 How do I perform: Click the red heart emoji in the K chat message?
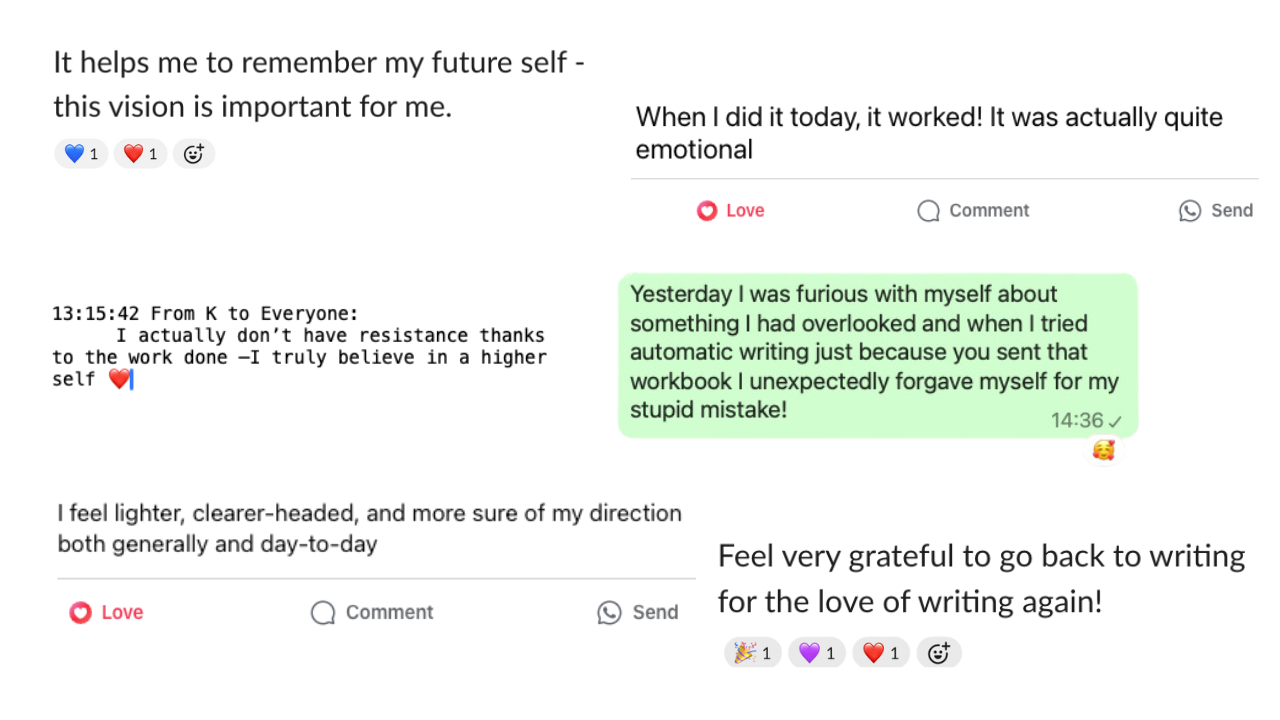pos(119,380)
